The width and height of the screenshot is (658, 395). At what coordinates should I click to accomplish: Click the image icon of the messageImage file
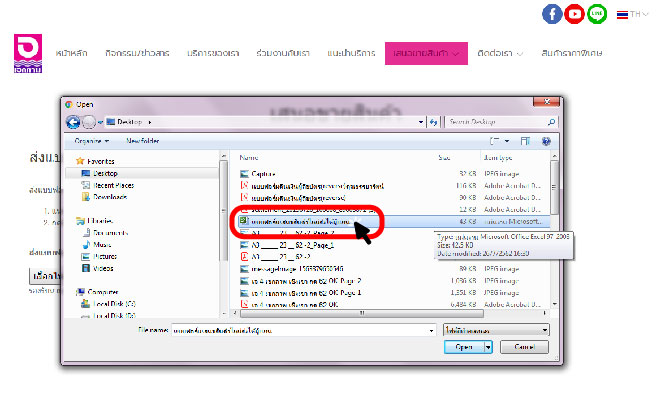tap(244, 269)
